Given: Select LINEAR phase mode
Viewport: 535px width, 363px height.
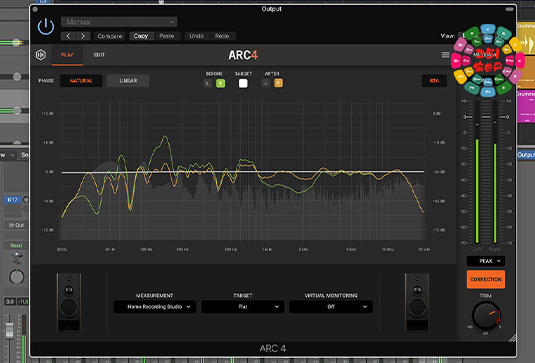Looking at the screenshot, I should [128, 81].
